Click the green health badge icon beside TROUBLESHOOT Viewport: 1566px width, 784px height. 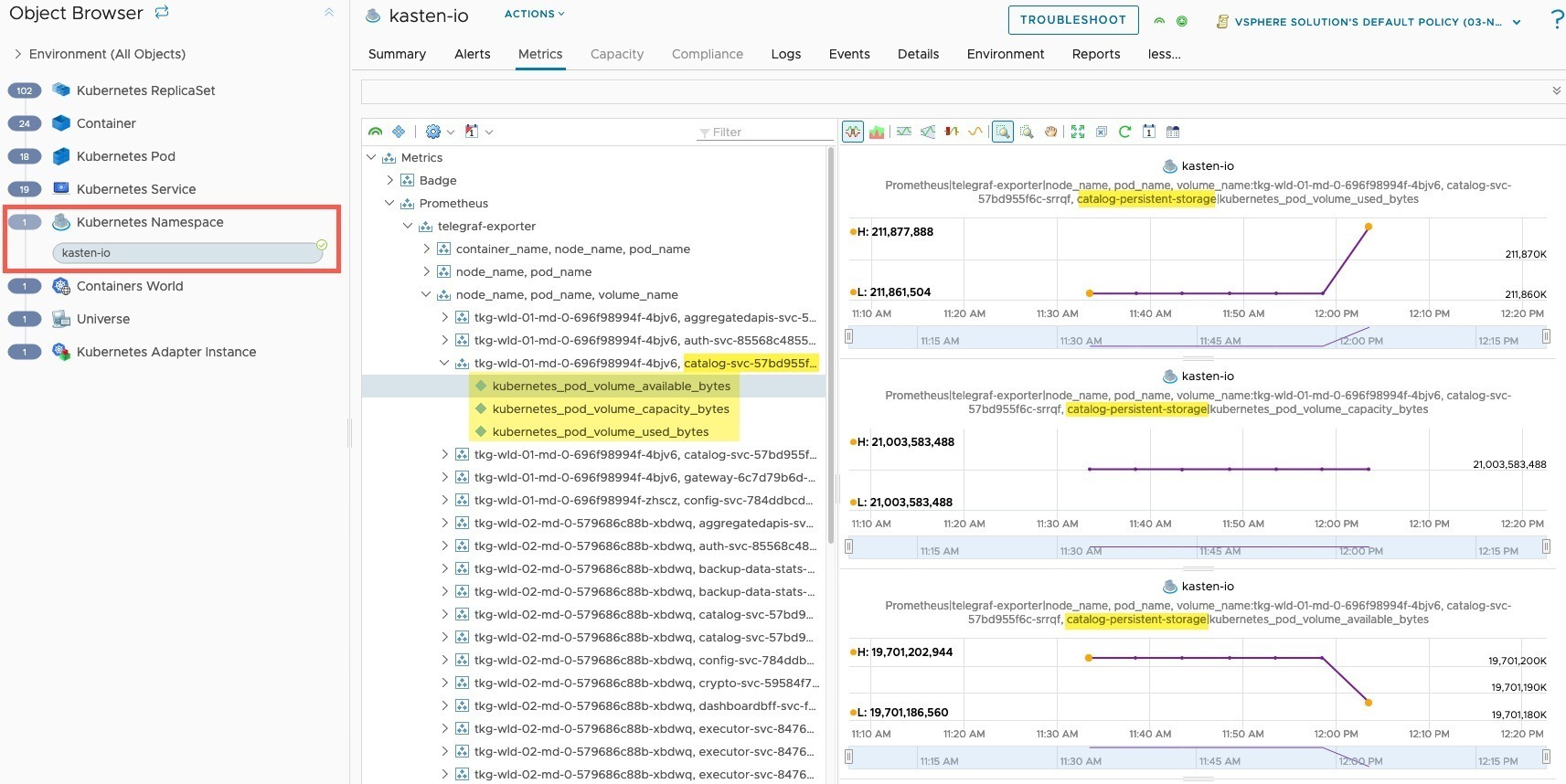point(1159,21)
